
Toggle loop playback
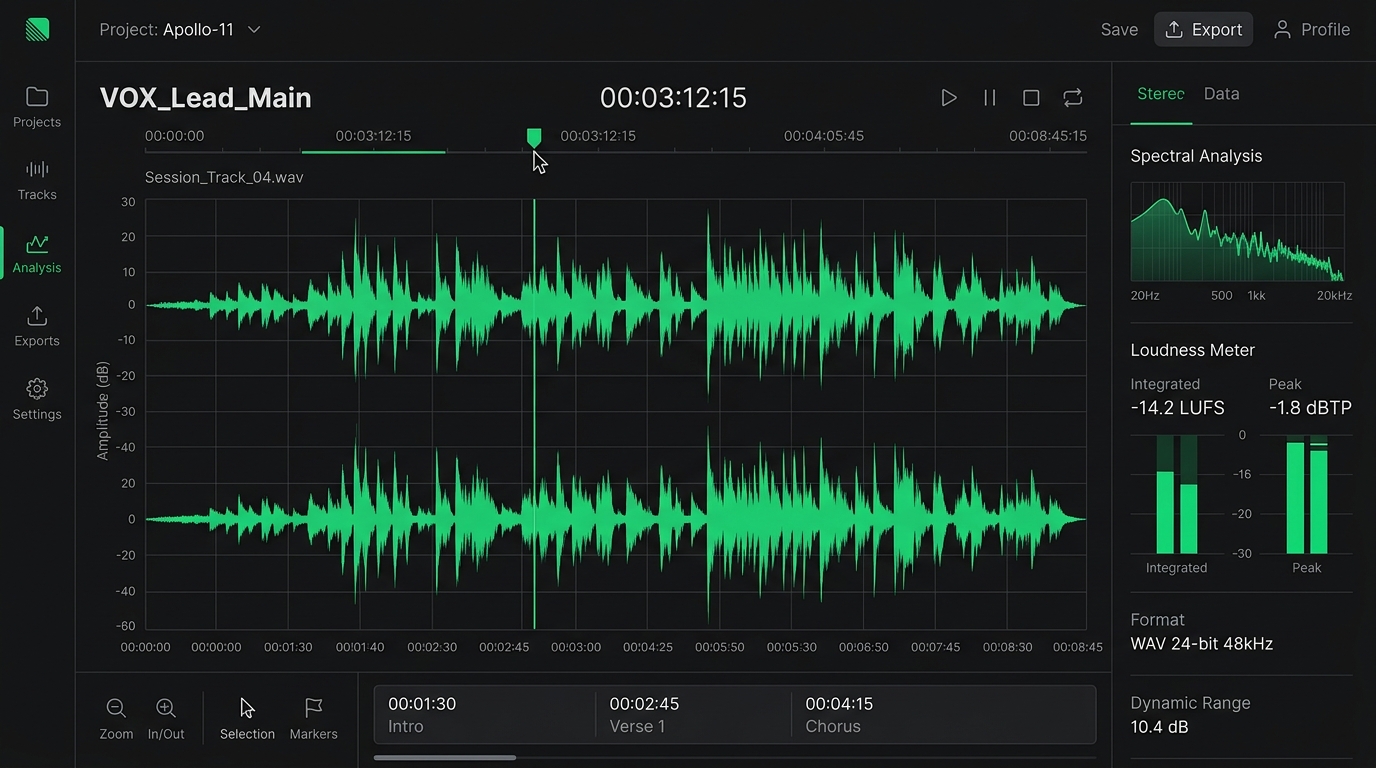pos(1073,98)
